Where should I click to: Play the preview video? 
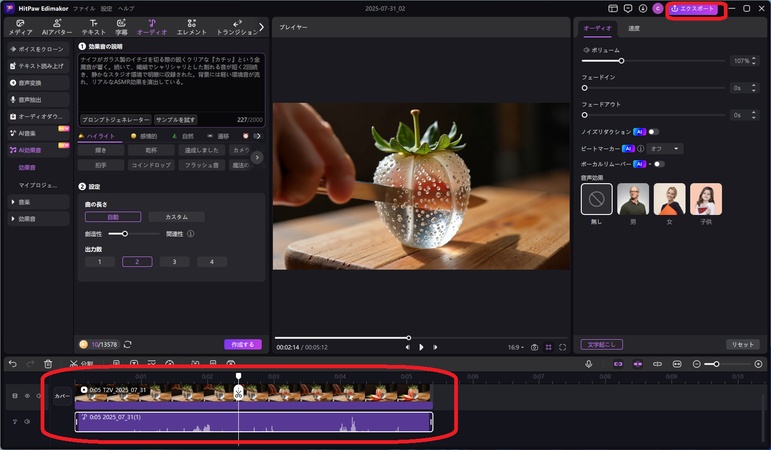click(x=421, y=347)
